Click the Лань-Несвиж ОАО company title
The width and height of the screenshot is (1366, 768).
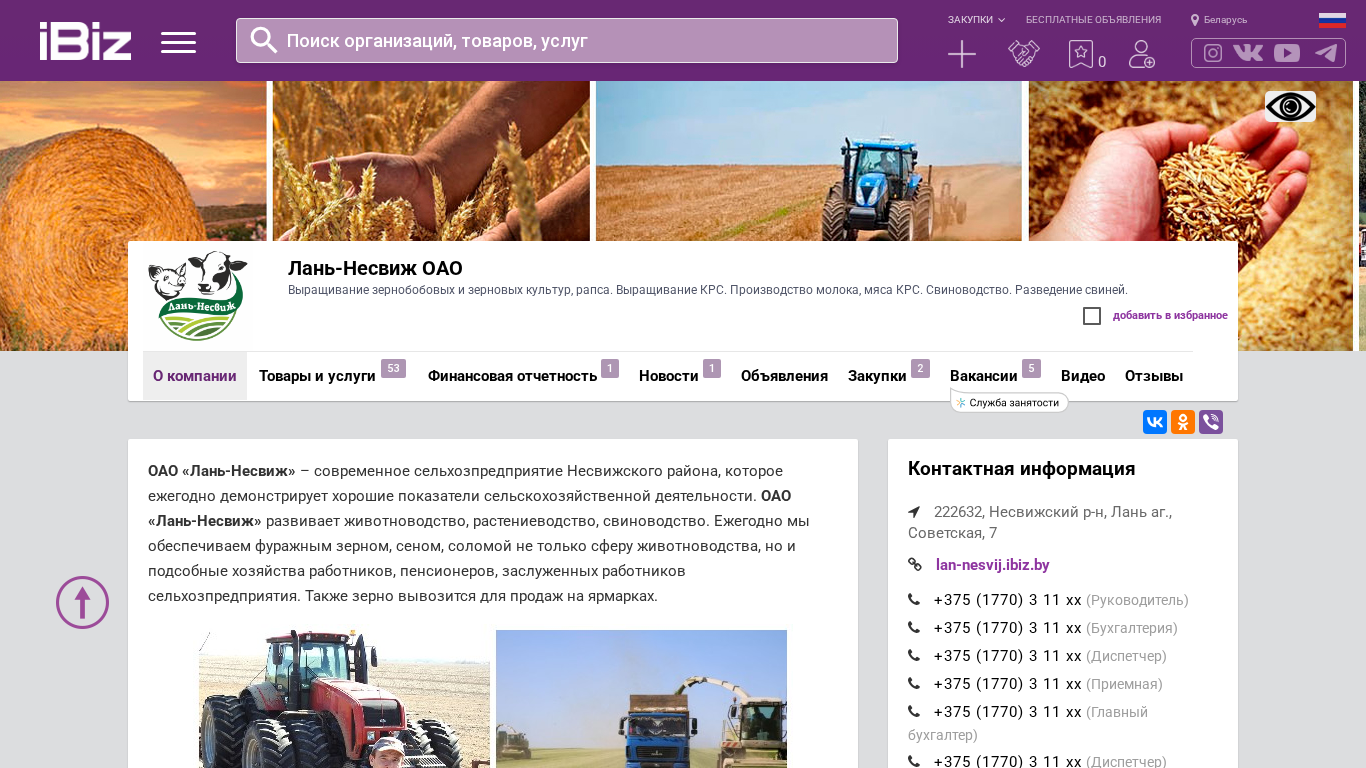point(375,268)
